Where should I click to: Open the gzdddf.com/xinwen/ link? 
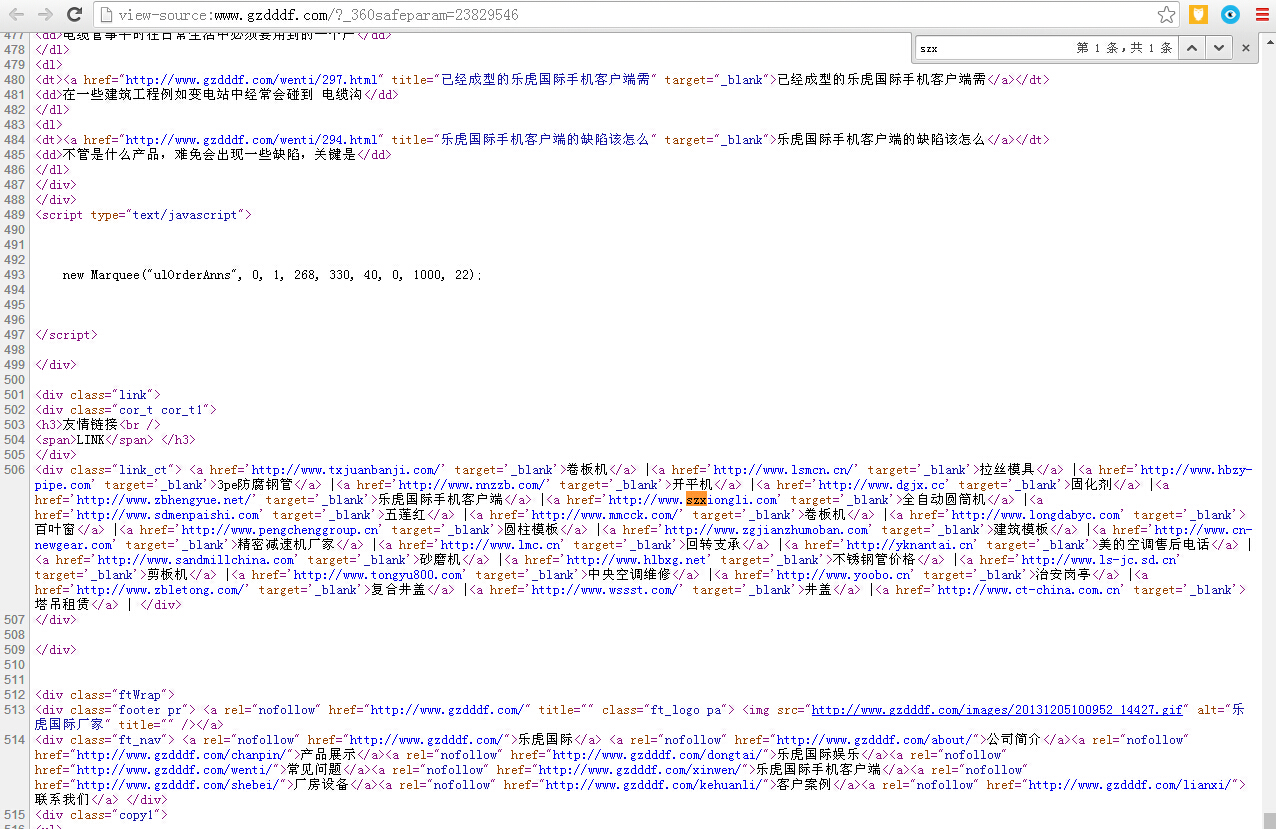pos(639,770)
